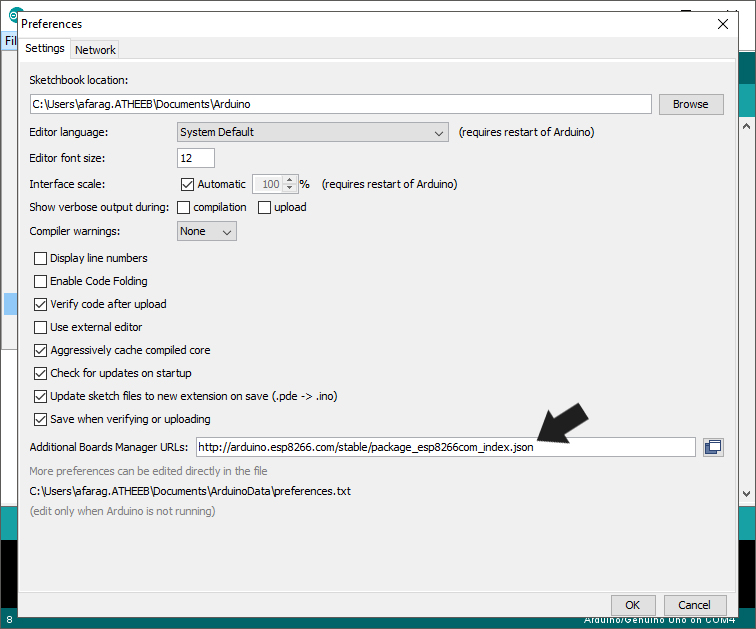Click the Browse button for sketchbook location

[691, 104]
